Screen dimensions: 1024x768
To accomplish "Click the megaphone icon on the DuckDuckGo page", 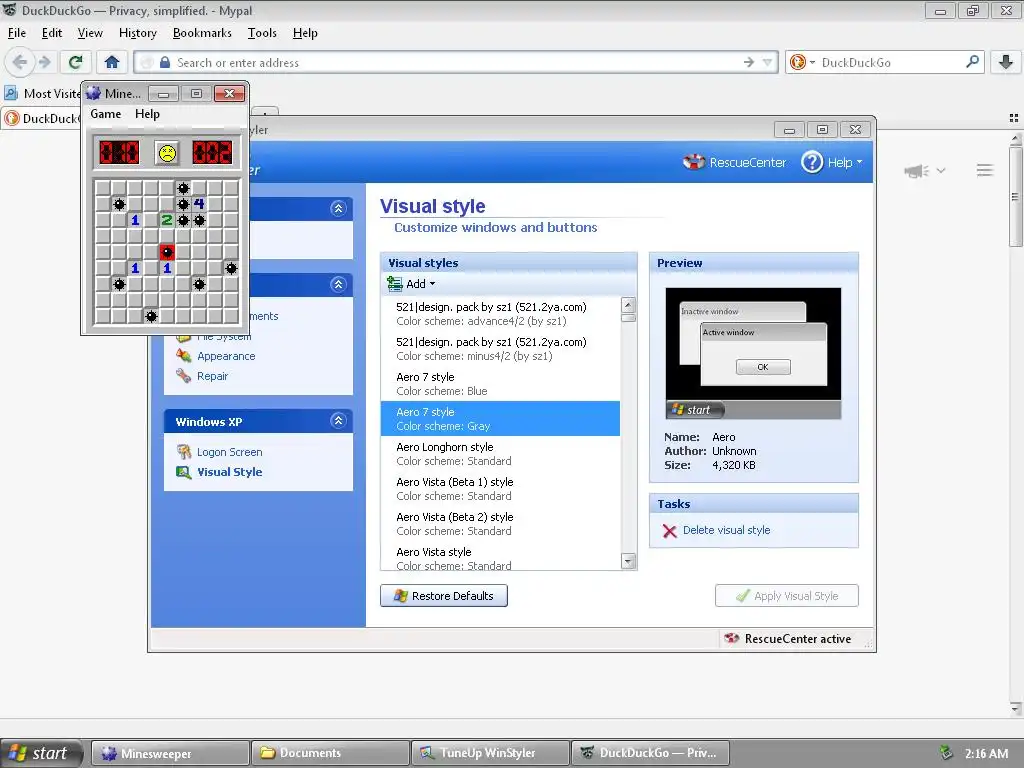I will 916,171.
